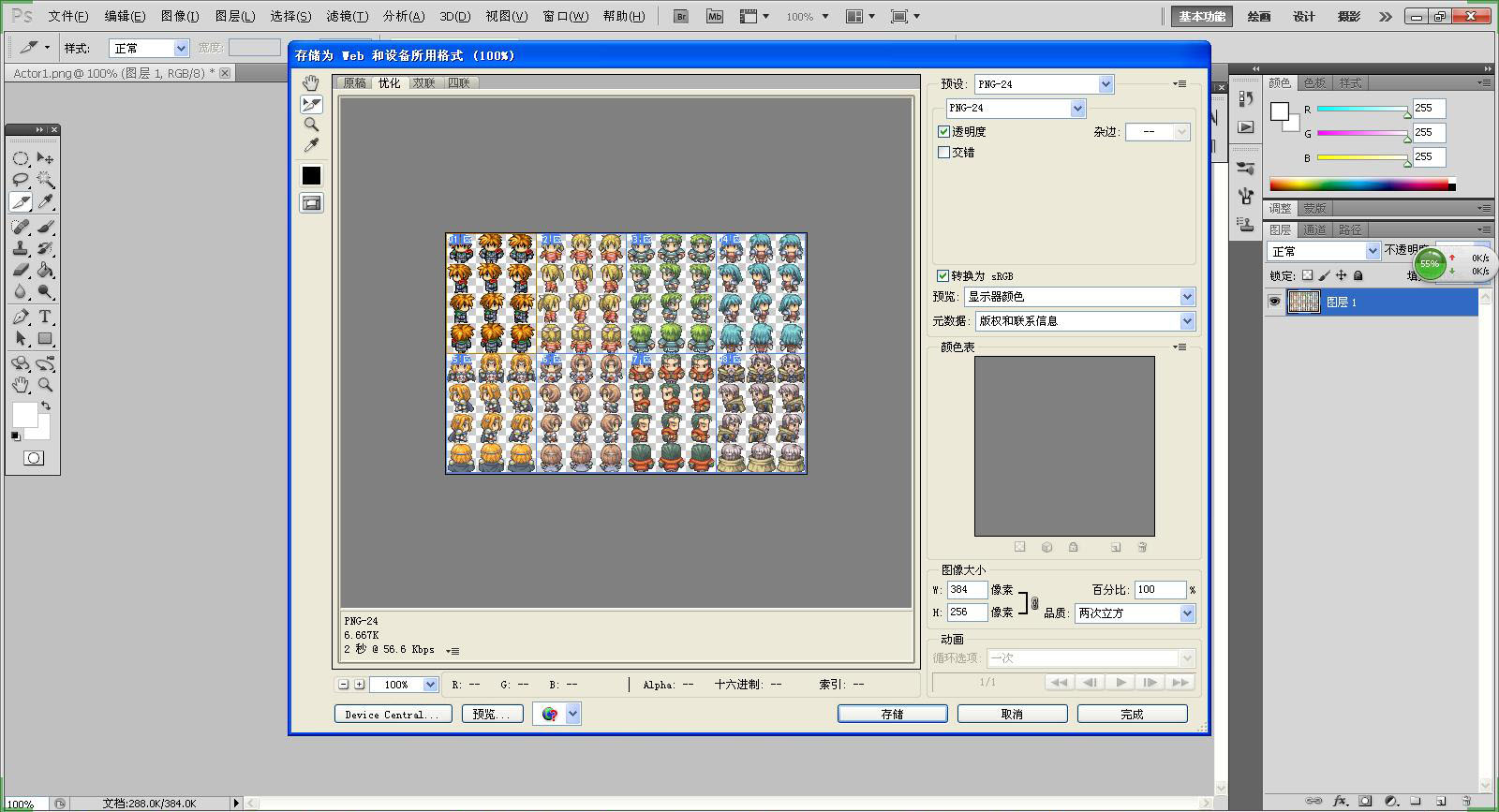Toggle slices visibility button in the dialog
Viewport: 1499px width, 812px height.
311,202
